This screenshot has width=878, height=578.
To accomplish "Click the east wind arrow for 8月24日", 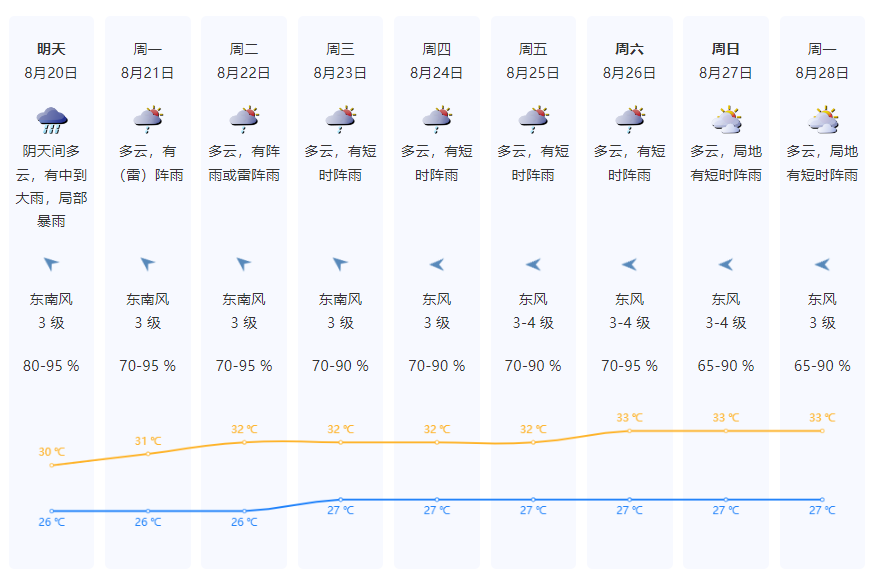I will point(437,264).
